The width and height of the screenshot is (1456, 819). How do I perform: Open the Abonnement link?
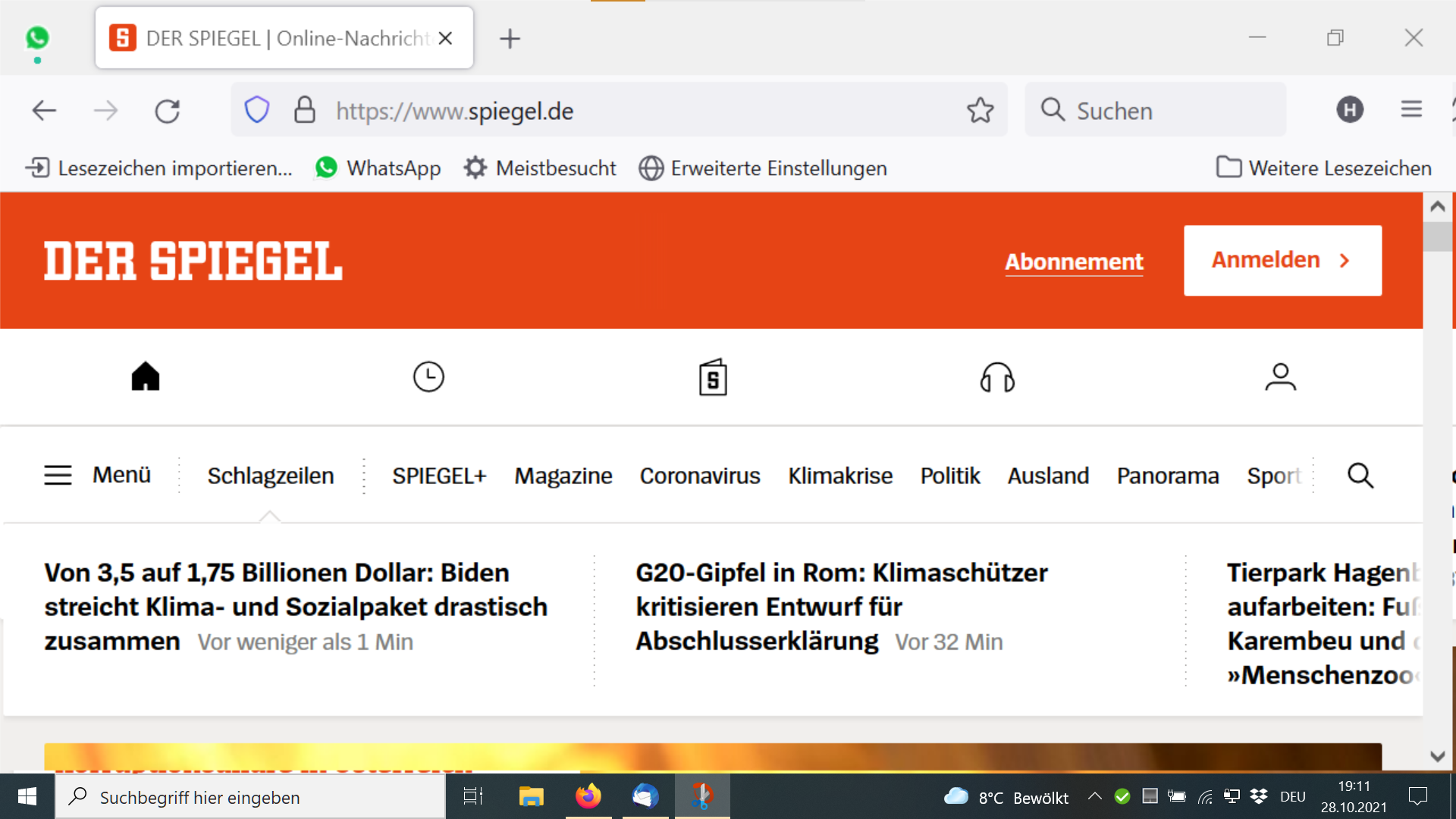pyautogui.click(x=1074, y=262)
